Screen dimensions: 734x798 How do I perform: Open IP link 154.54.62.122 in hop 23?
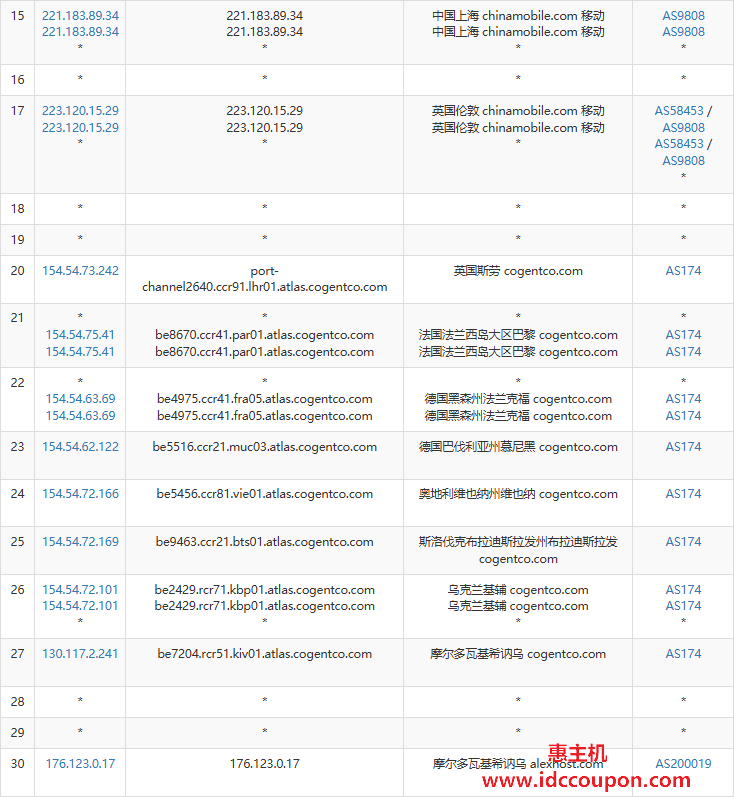[x=80, y=447]
